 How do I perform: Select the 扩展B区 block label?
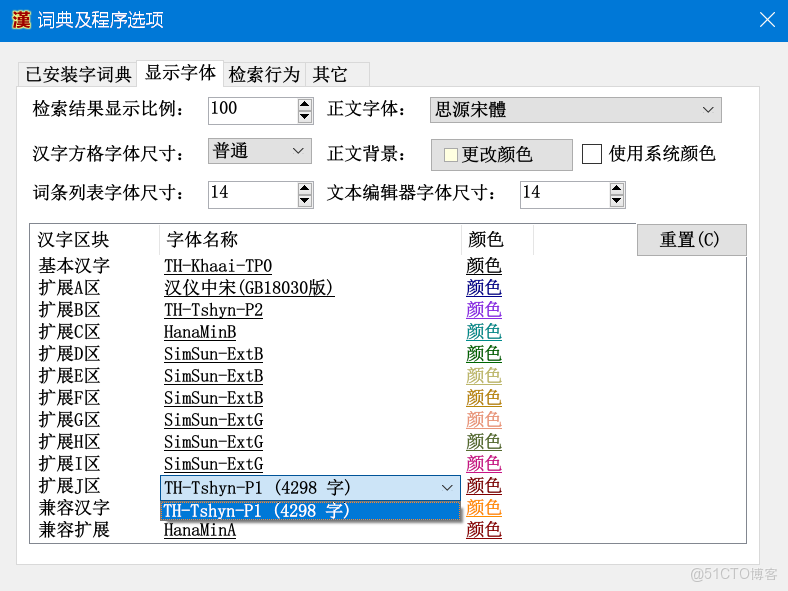click(x=69, y=310)
